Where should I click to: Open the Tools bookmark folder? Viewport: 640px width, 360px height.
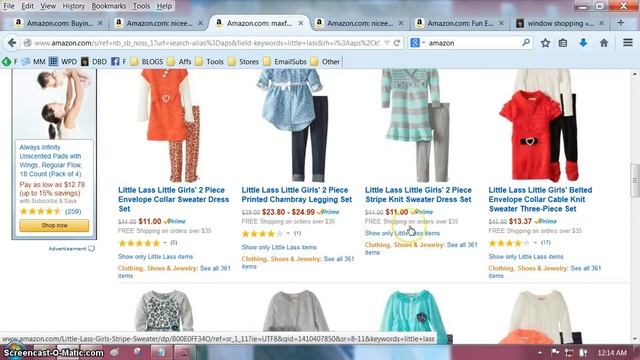(x=209, y=62)
